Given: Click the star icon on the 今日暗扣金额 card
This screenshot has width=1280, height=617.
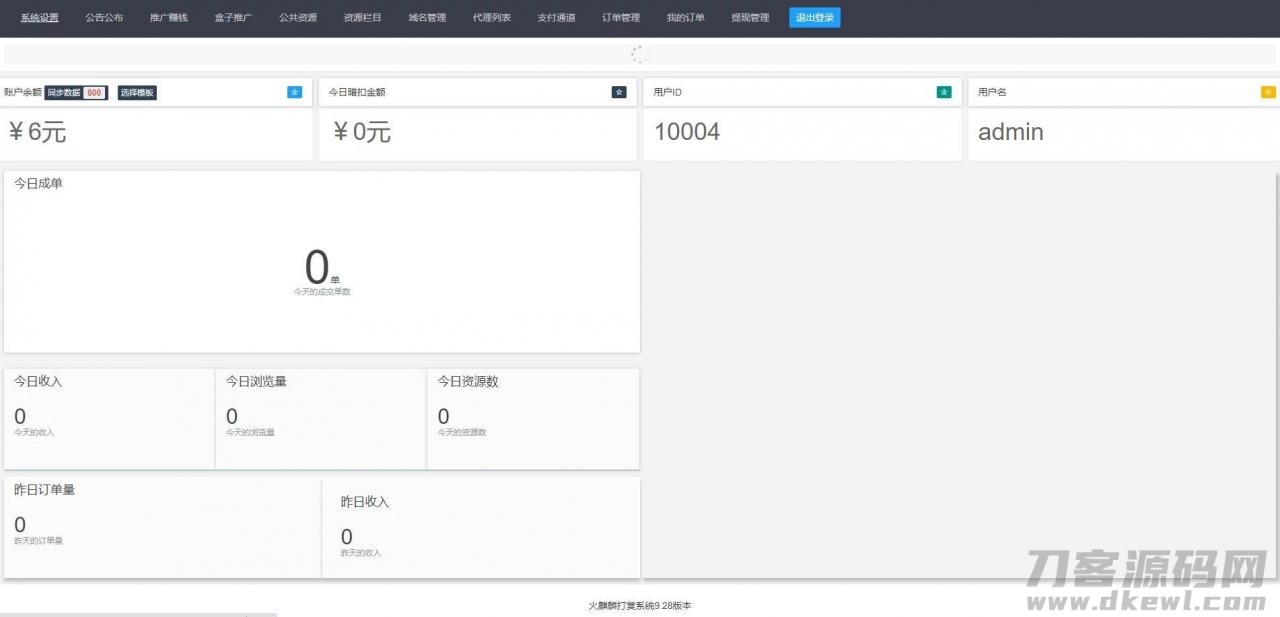Looking at the screenshot, I should [618, 91].
